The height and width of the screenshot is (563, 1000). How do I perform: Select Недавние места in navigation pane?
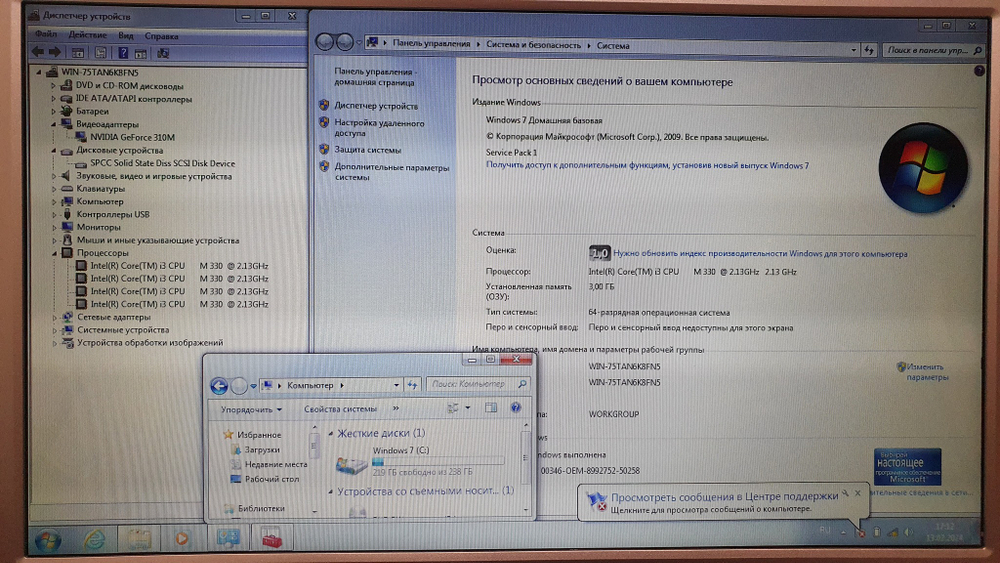point(276,464)
